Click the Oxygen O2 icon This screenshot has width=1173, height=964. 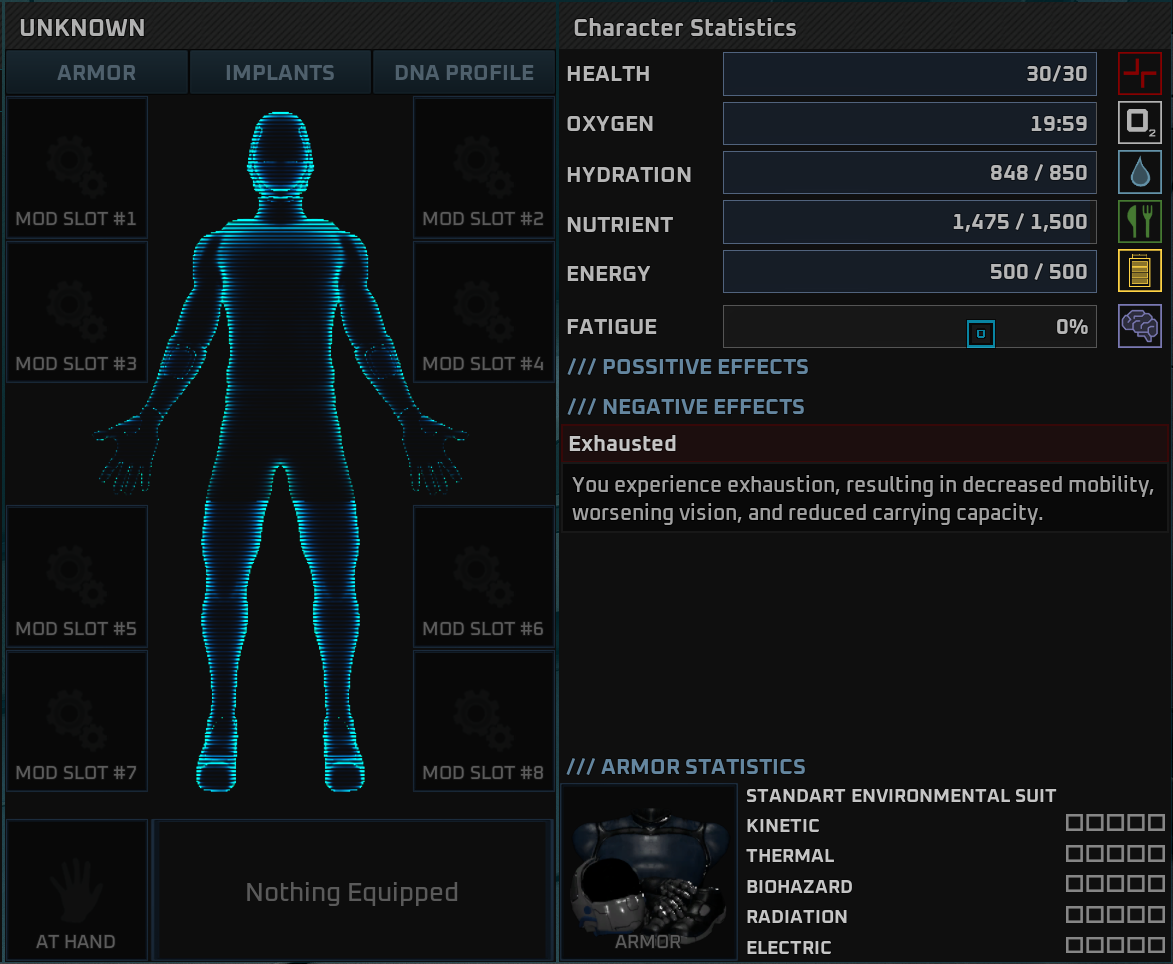point(1139,123)
